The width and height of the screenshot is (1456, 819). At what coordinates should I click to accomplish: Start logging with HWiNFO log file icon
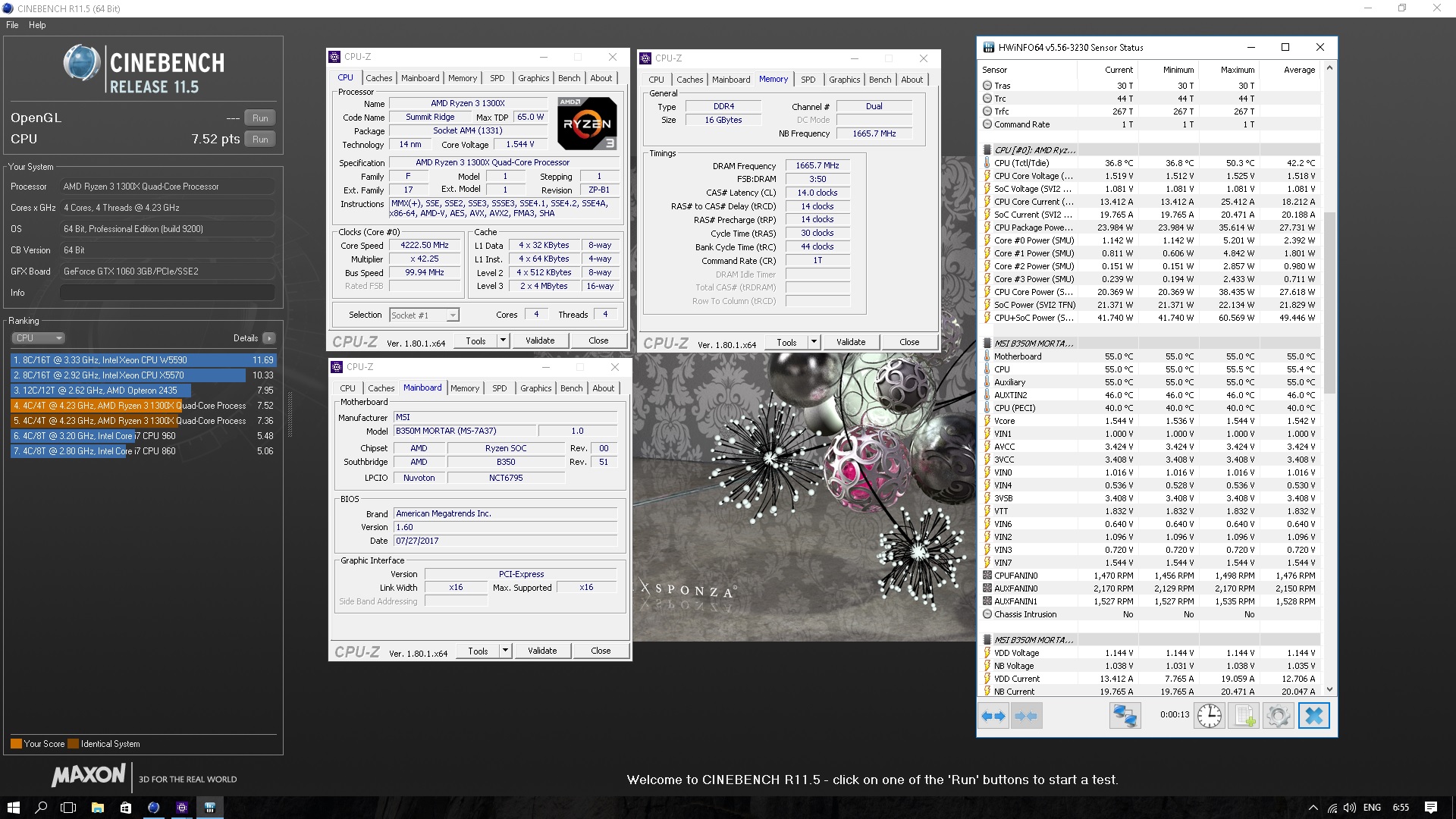(1244, 715)
